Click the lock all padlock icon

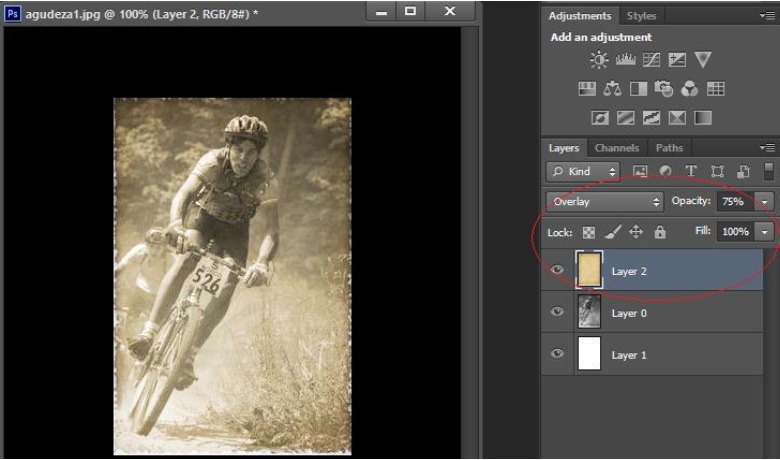659,232
